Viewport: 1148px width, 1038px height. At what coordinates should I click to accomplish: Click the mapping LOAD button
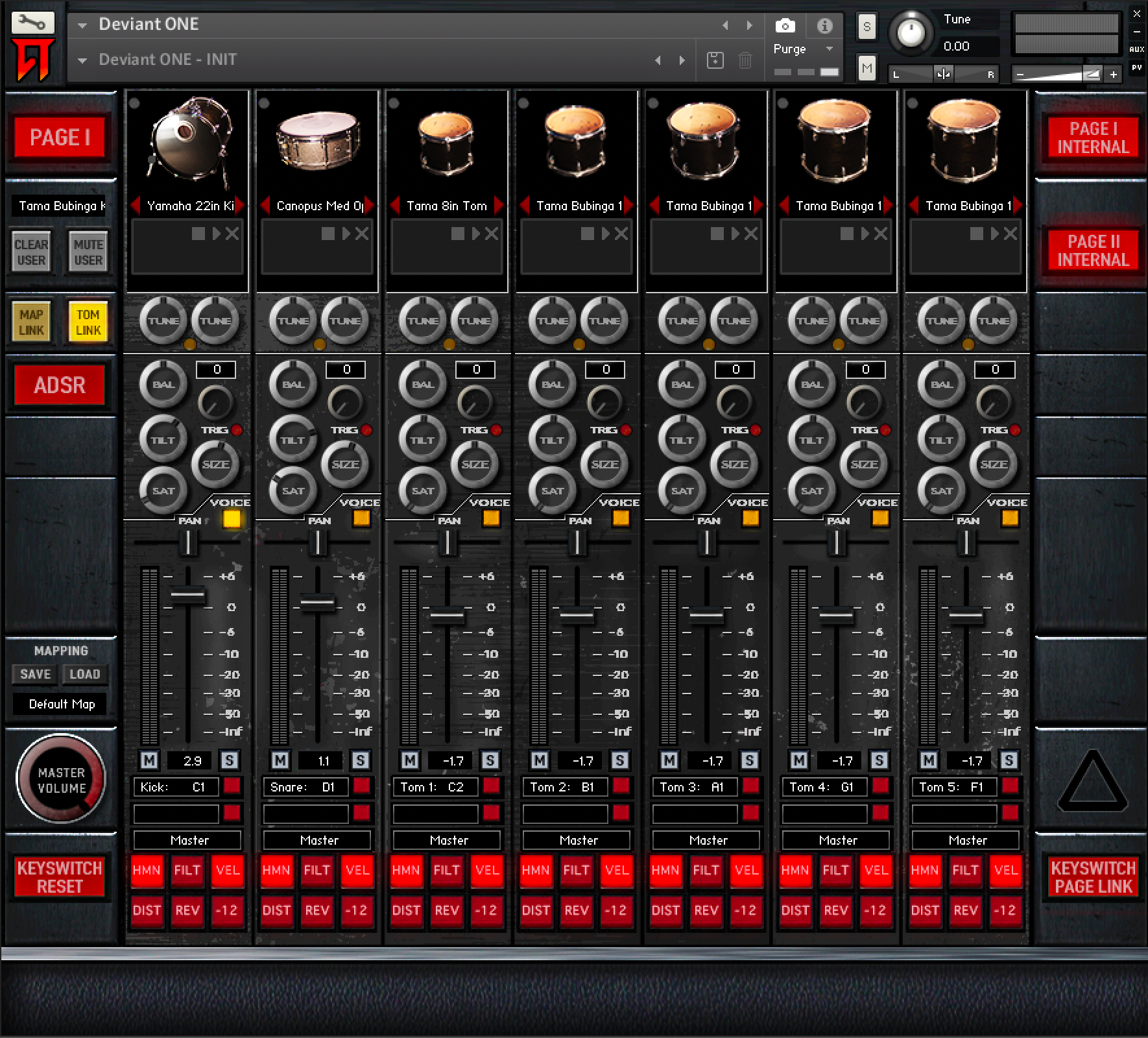pos(84,674)
